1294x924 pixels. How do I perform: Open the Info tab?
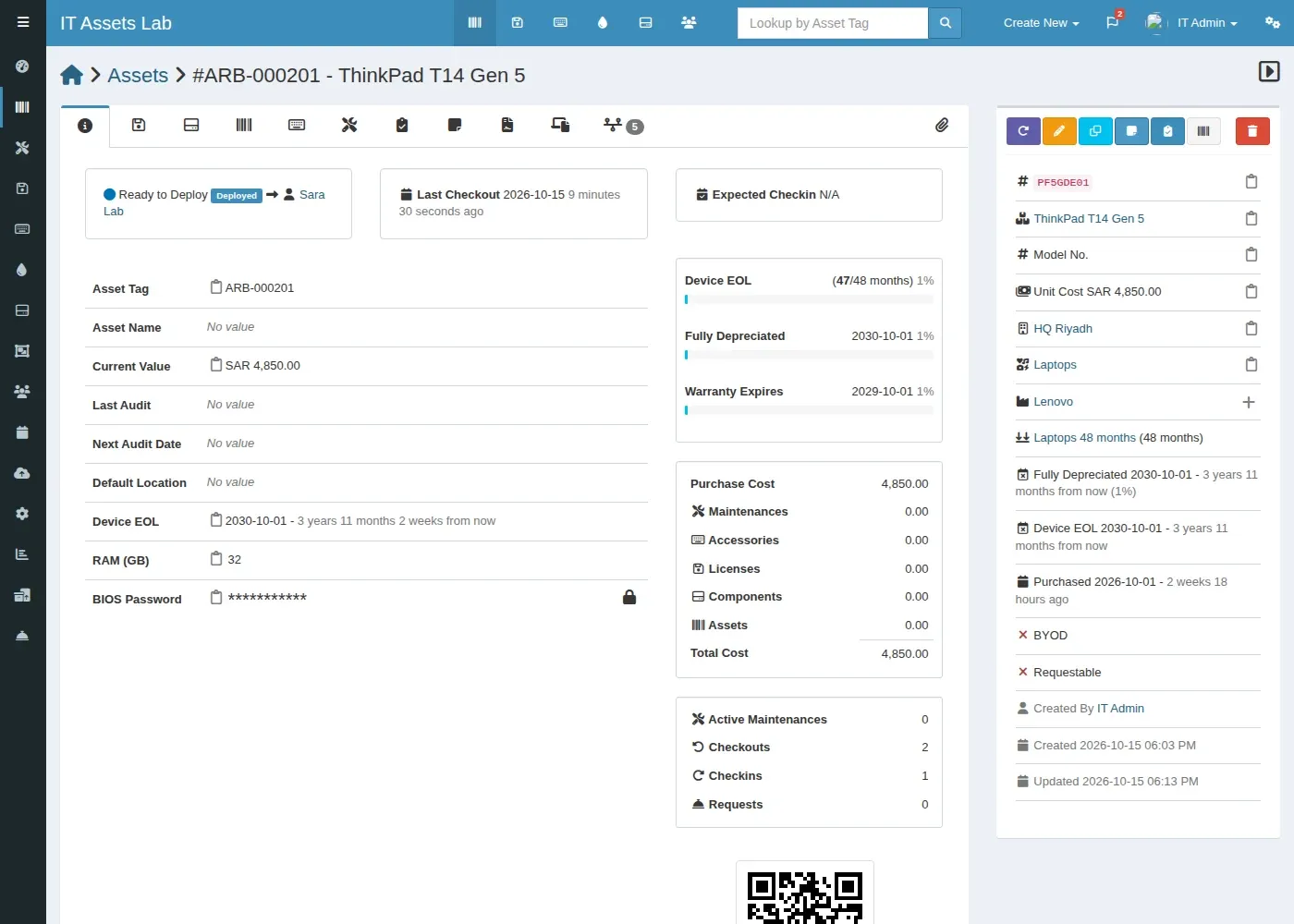point(85,126)
